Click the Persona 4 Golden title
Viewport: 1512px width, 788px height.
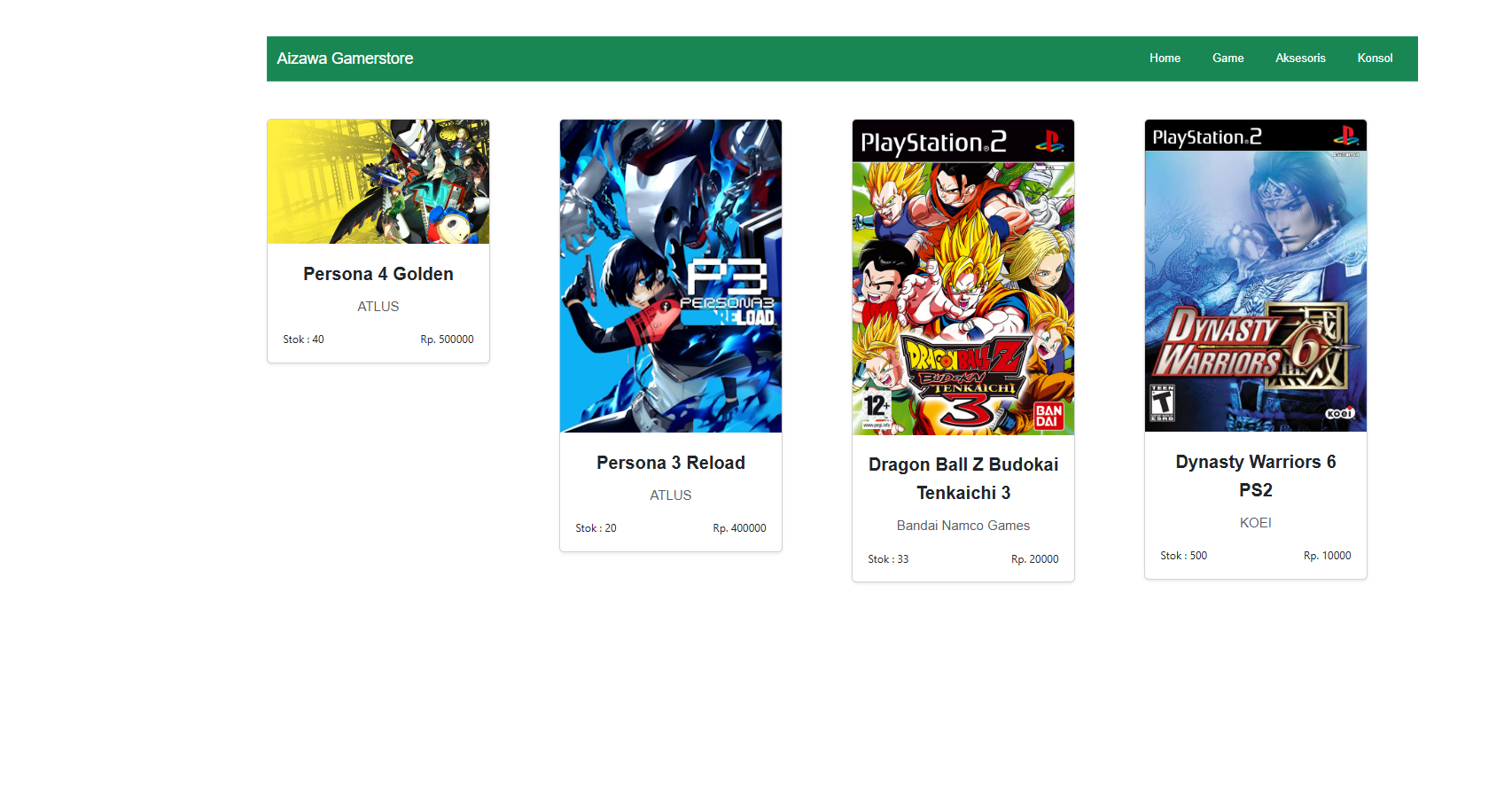[378, 275]
